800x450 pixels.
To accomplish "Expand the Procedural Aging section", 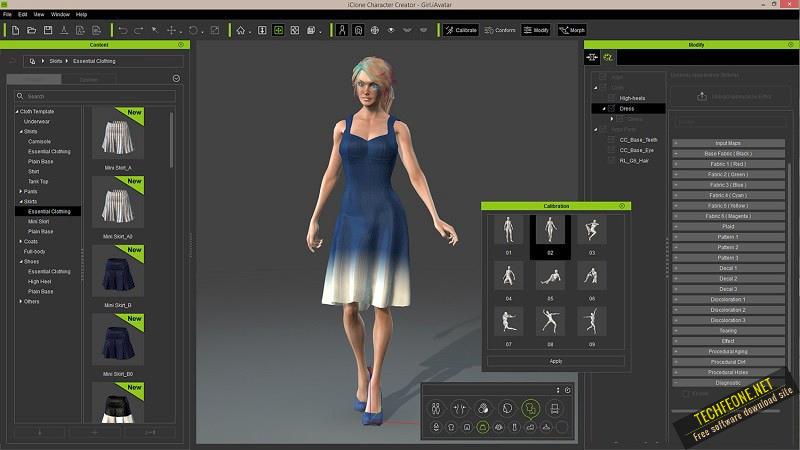I will click(728, 352).
